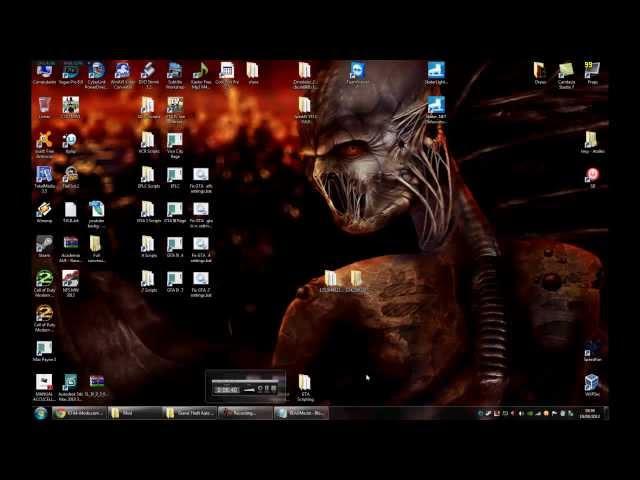Open the gold Call of Duty Modern icon
Screen dimensions: 640x480
(x=44, y=318)
